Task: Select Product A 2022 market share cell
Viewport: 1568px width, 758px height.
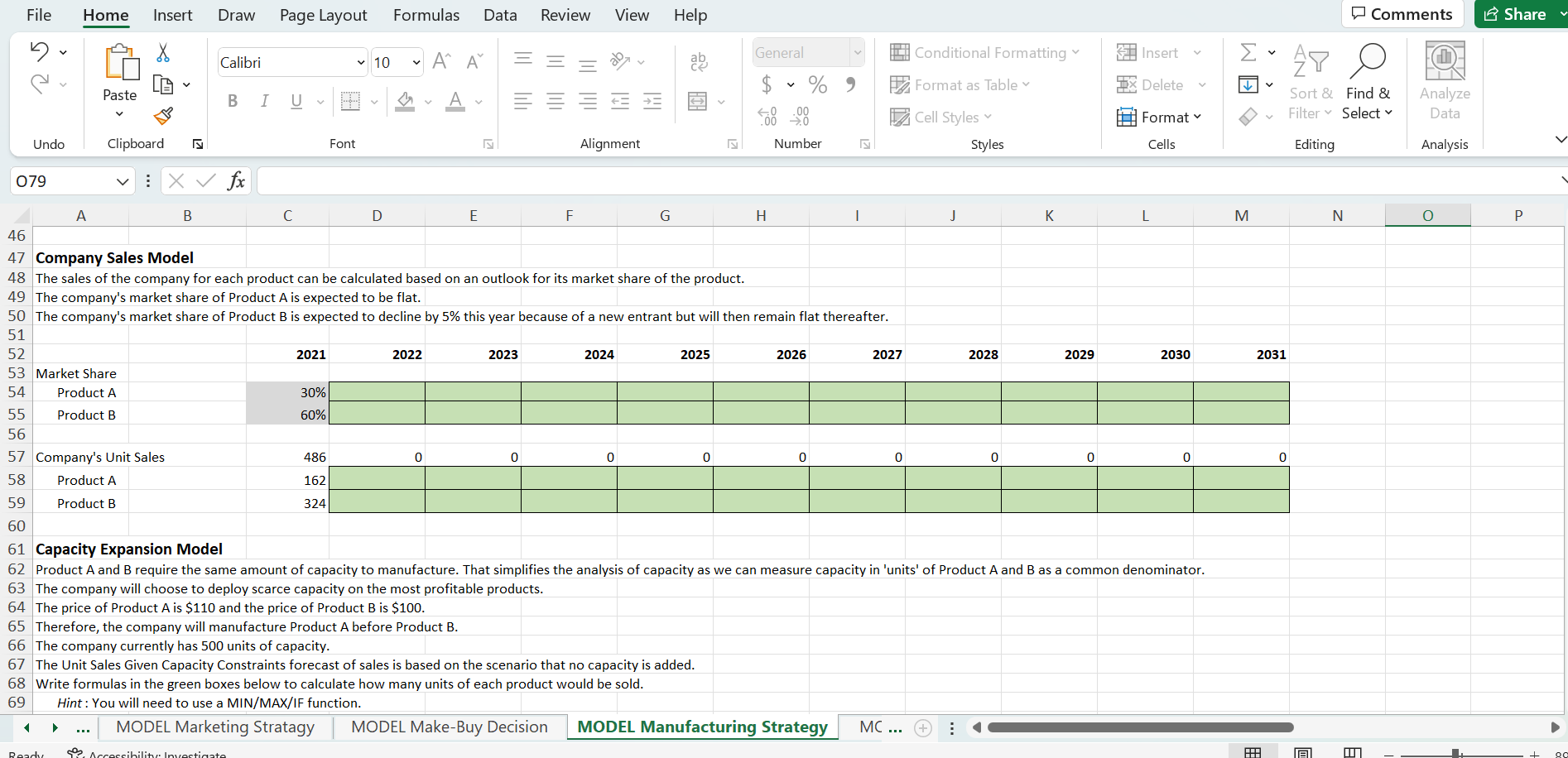Action: 377,392
